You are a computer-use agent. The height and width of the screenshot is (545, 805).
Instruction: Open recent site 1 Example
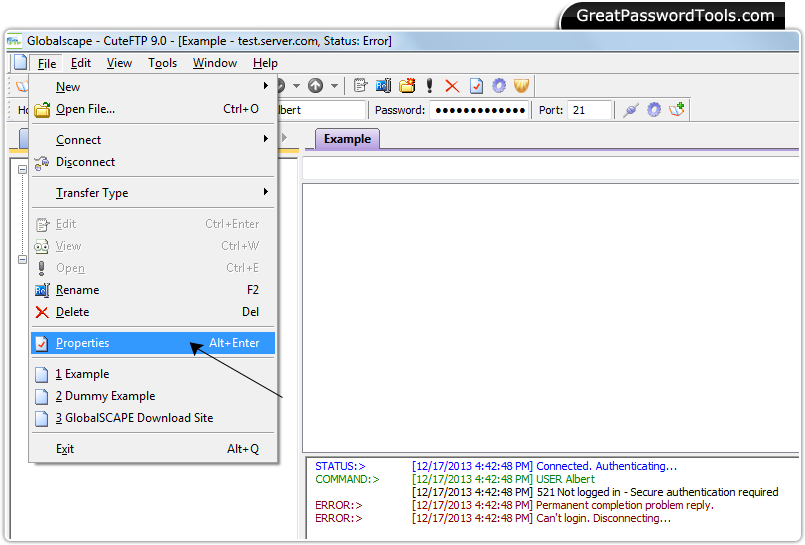click(x=153, y=374)
